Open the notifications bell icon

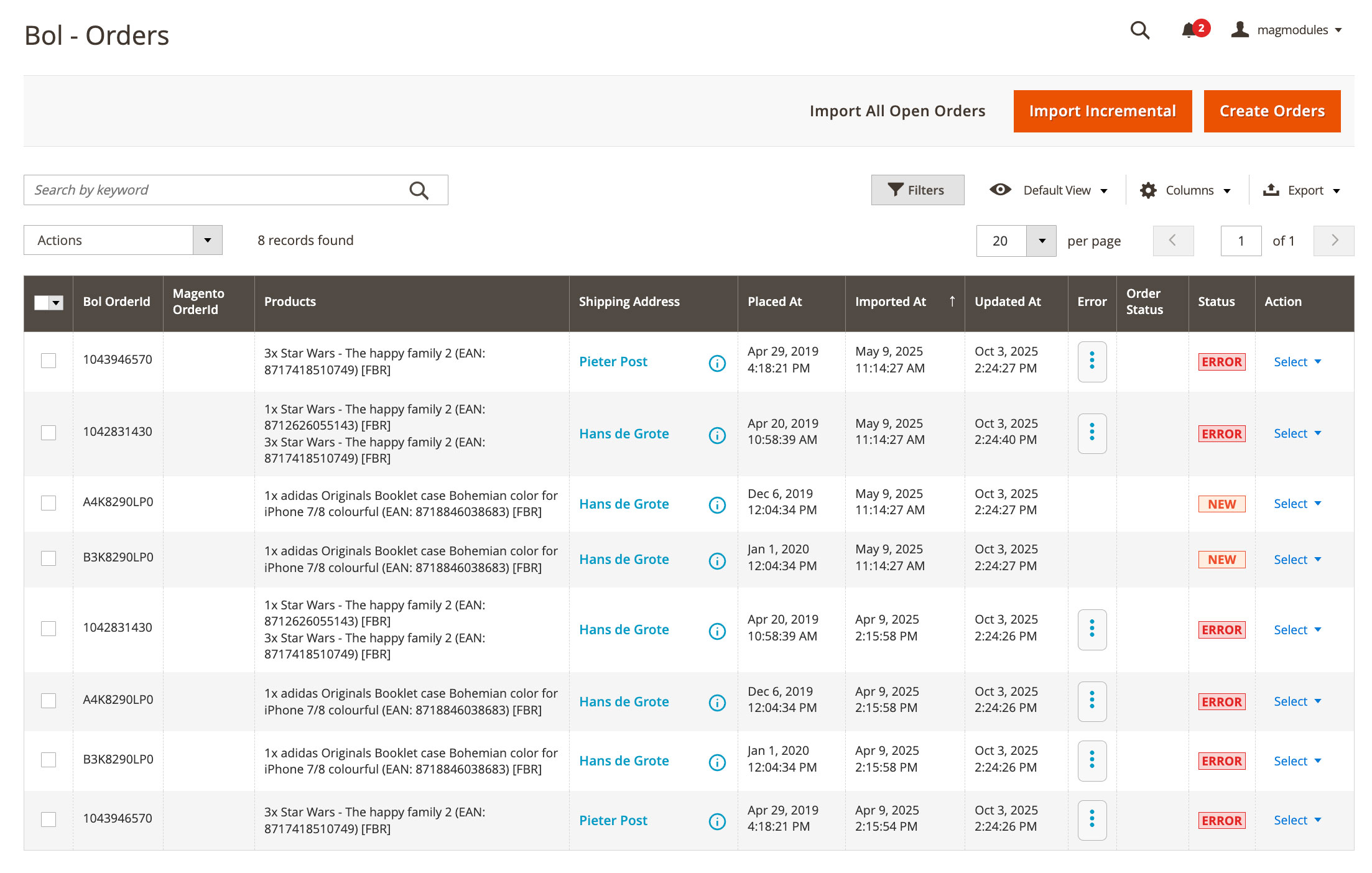point(1189,30)
